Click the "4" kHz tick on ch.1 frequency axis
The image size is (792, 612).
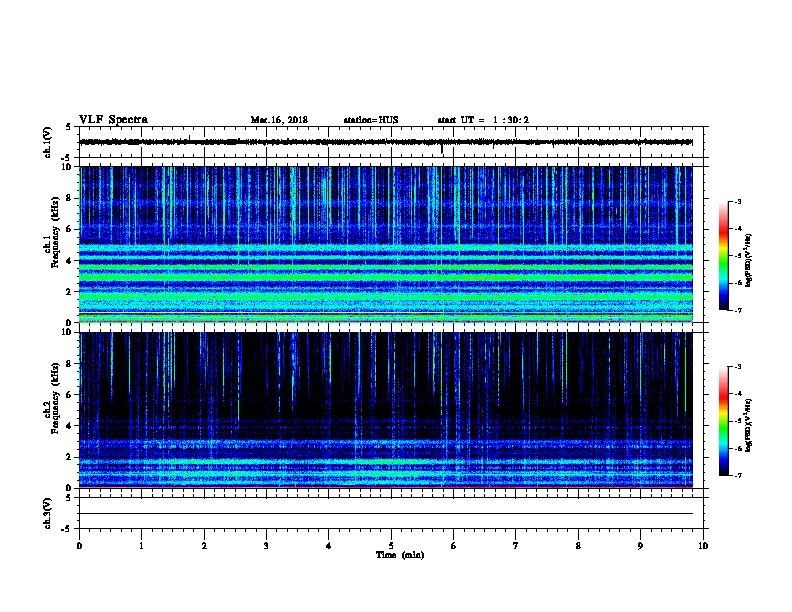(69, 261)
